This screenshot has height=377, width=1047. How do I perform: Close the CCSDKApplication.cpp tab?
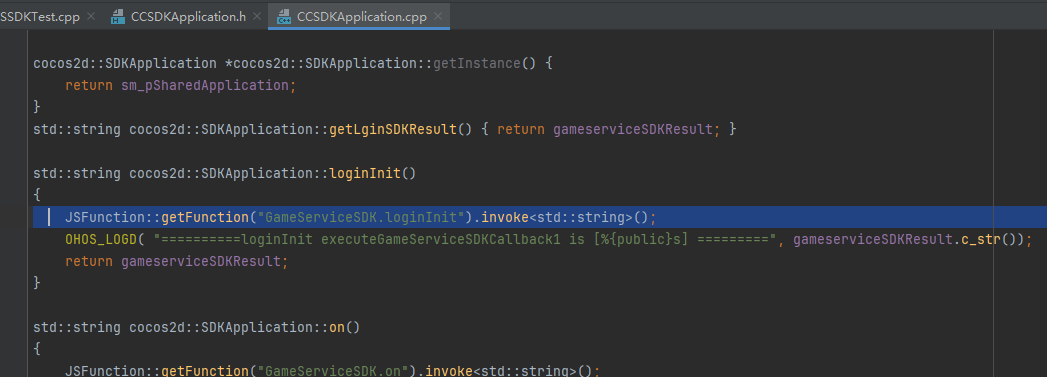(x=438, y=17)
